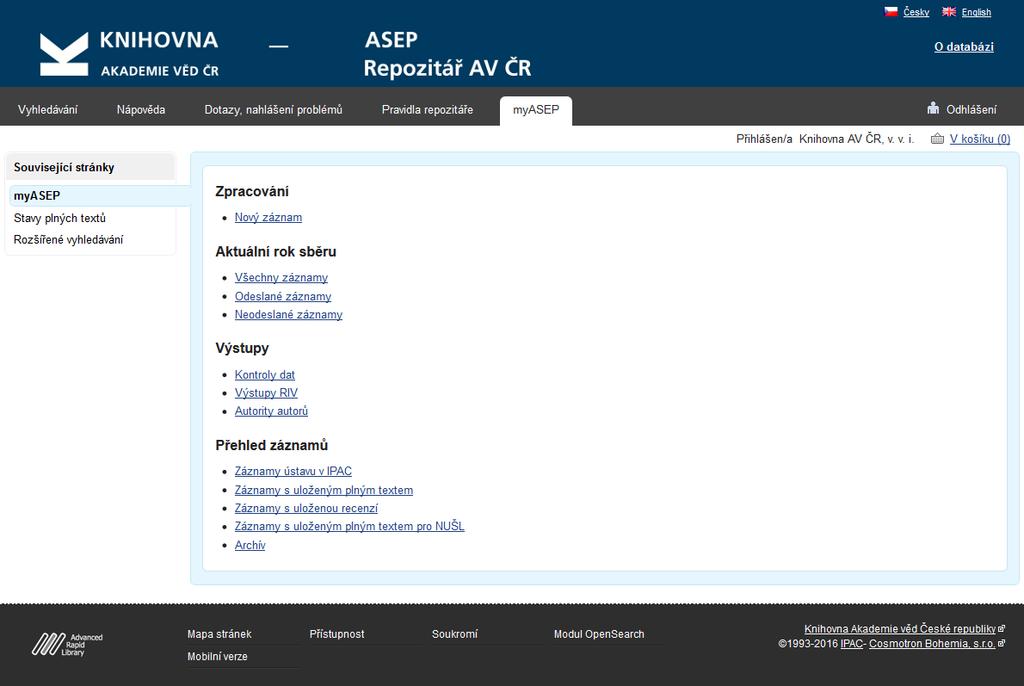Select myASEP in the sidebar
Image resolution: width=1024 pixels, height=686 pixels.
[37, 195]
